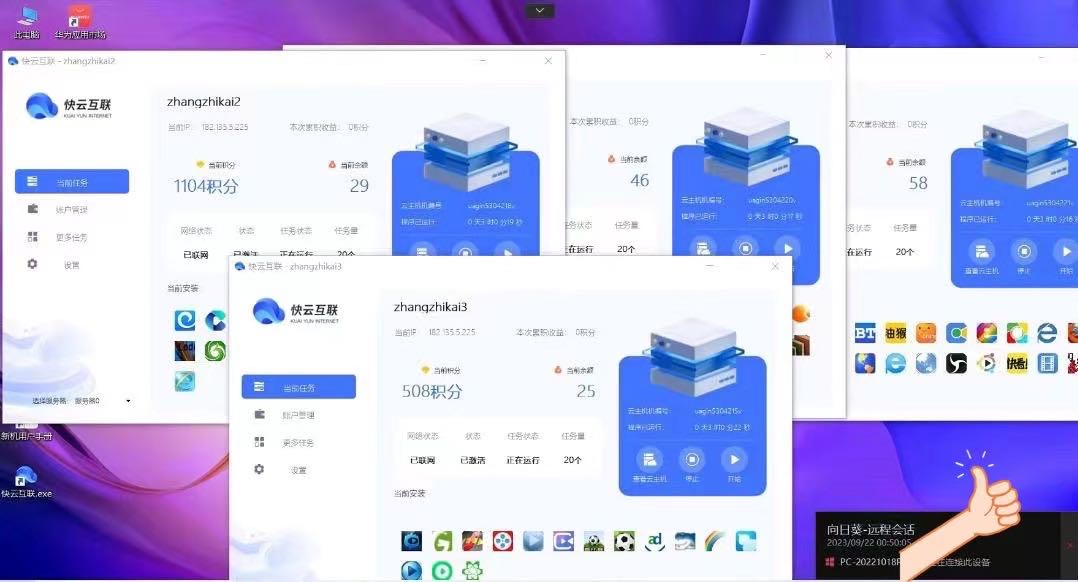1078x582 pixels.
Task: Open the "ad" app icon
Action: (x=654, y=541)
